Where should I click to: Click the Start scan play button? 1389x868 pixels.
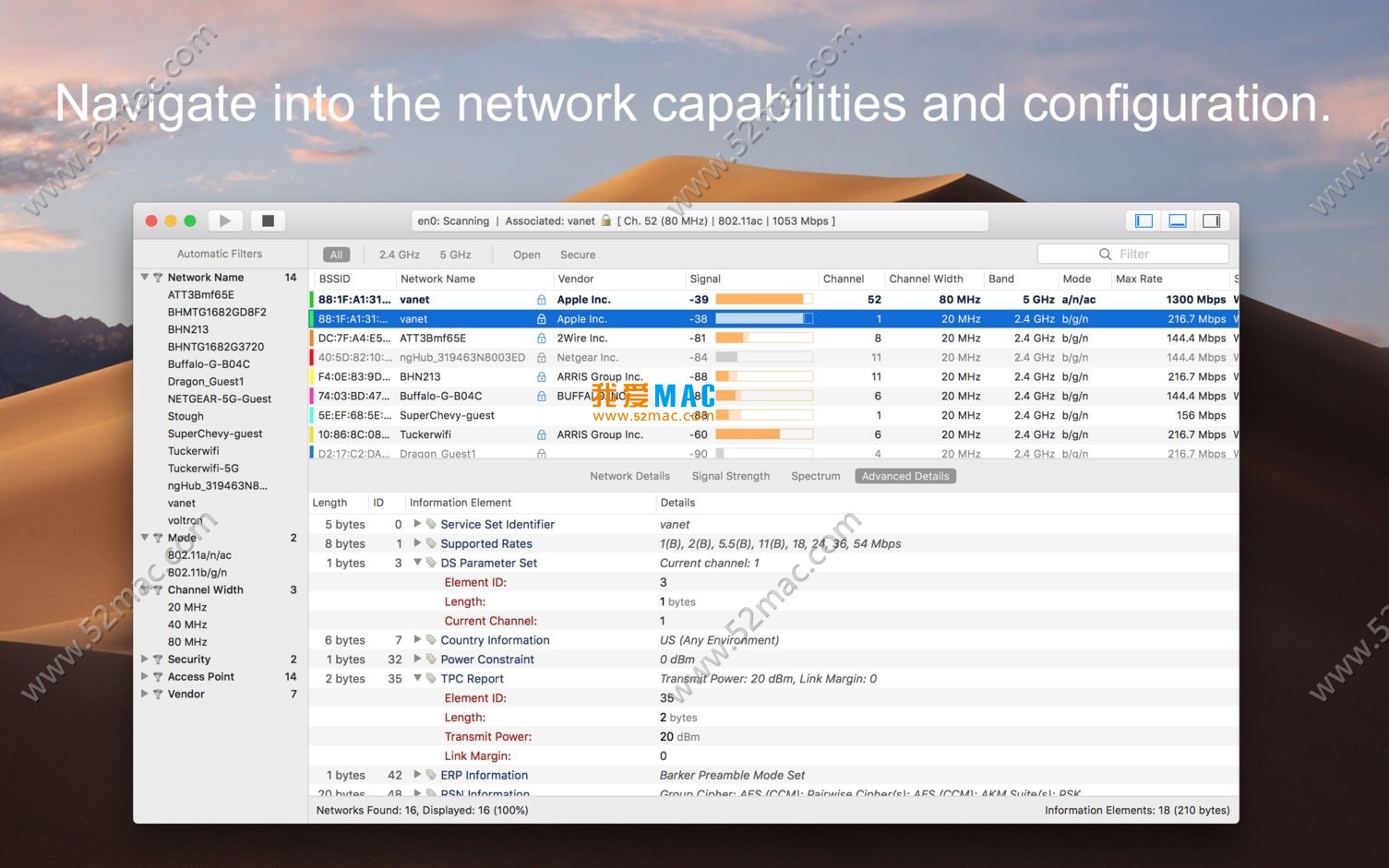[224, 220]
